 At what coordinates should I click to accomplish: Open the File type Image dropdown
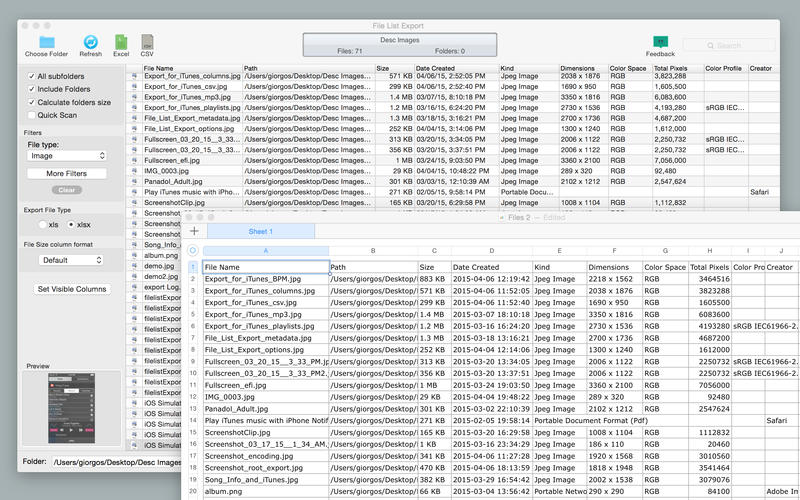pyautogui.click(x=67, y=156)
